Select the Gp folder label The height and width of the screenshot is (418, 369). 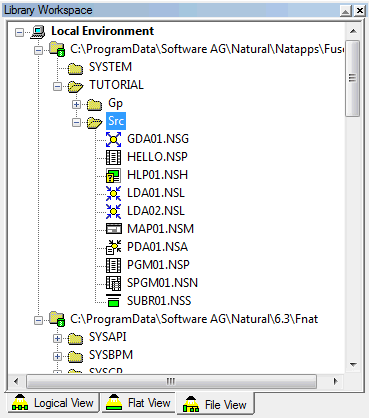pyautogui.click(x=115, y=103)
